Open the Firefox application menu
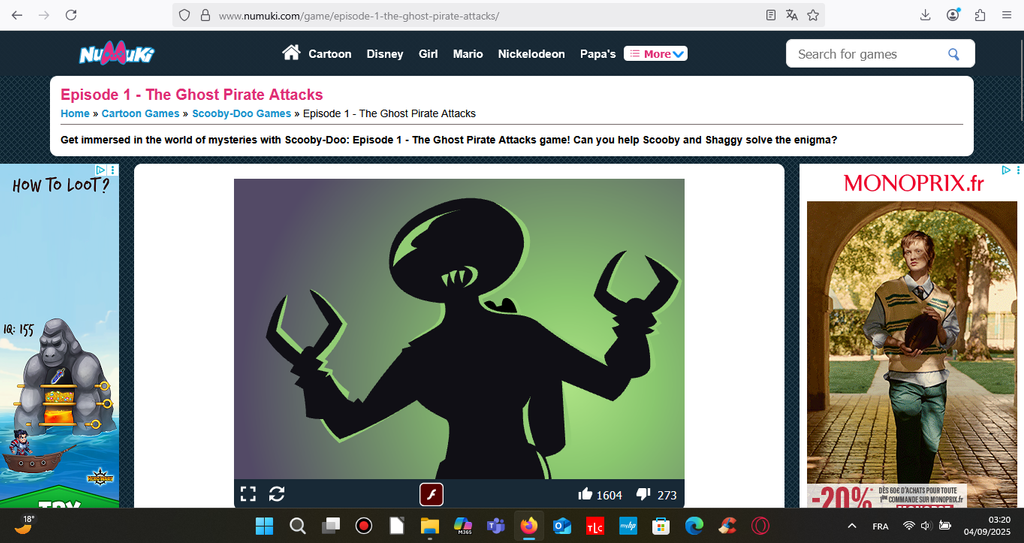Screen dimensions: 1024x543 pyautogui.click(x=1005, y=15)
